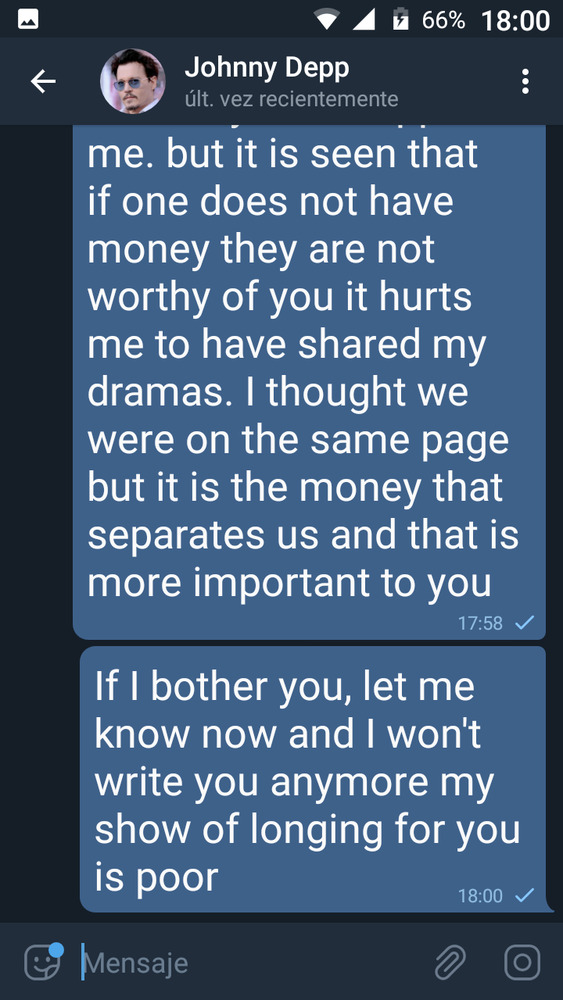Select the 'If I bother you' message

point(313,779)
